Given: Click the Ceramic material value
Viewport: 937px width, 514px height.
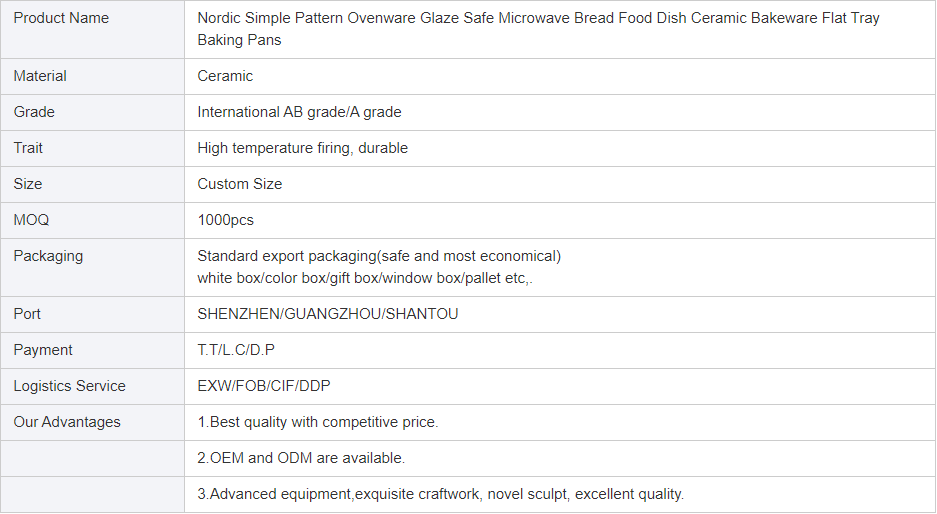Looking at the screenshot, I should [225, 76].
